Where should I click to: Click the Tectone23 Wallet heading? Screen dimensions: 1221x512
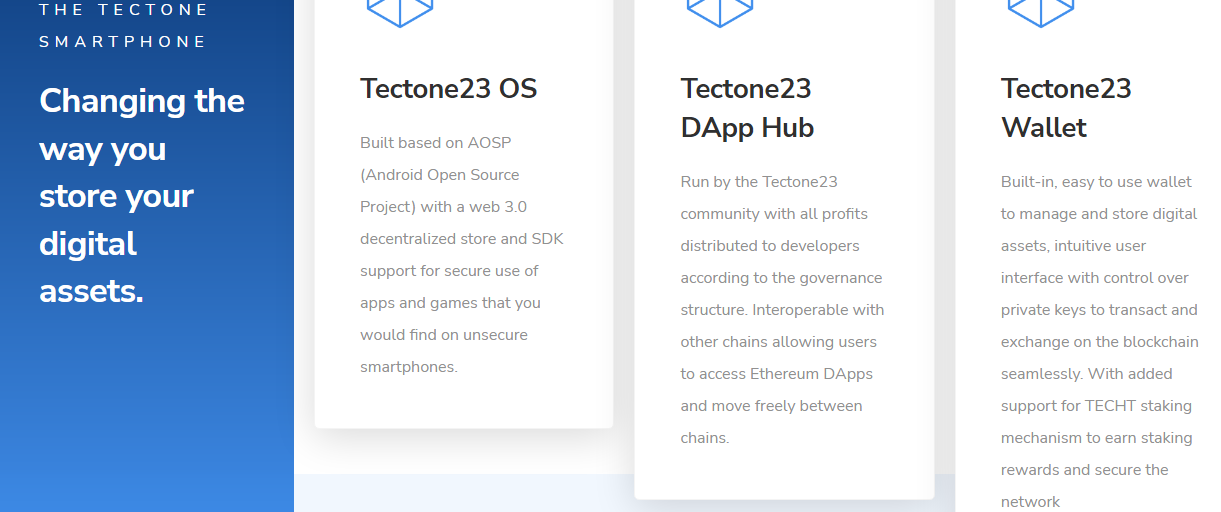tap(1066, 108)
